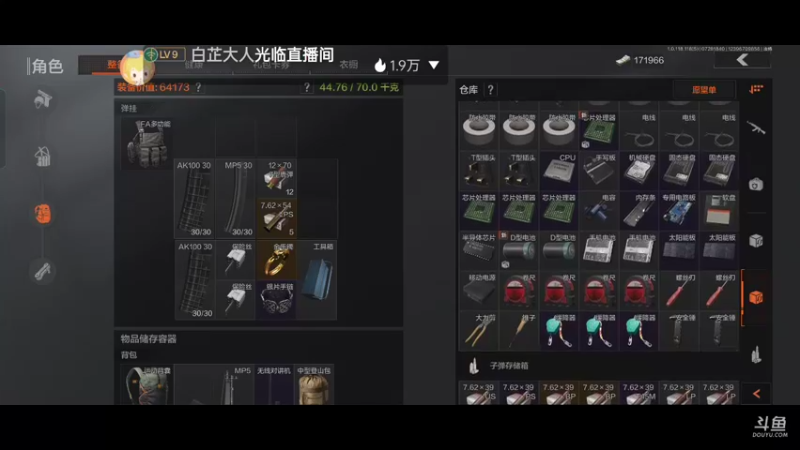
Task: Click the 角色 character title
Action: [x=47, y=66]
